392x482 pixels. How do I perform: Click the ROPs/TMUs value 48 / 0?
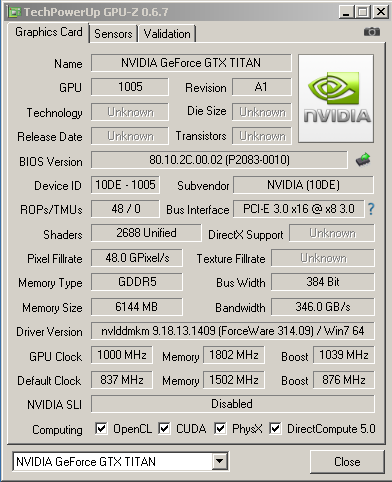click(x=125, y=209)
